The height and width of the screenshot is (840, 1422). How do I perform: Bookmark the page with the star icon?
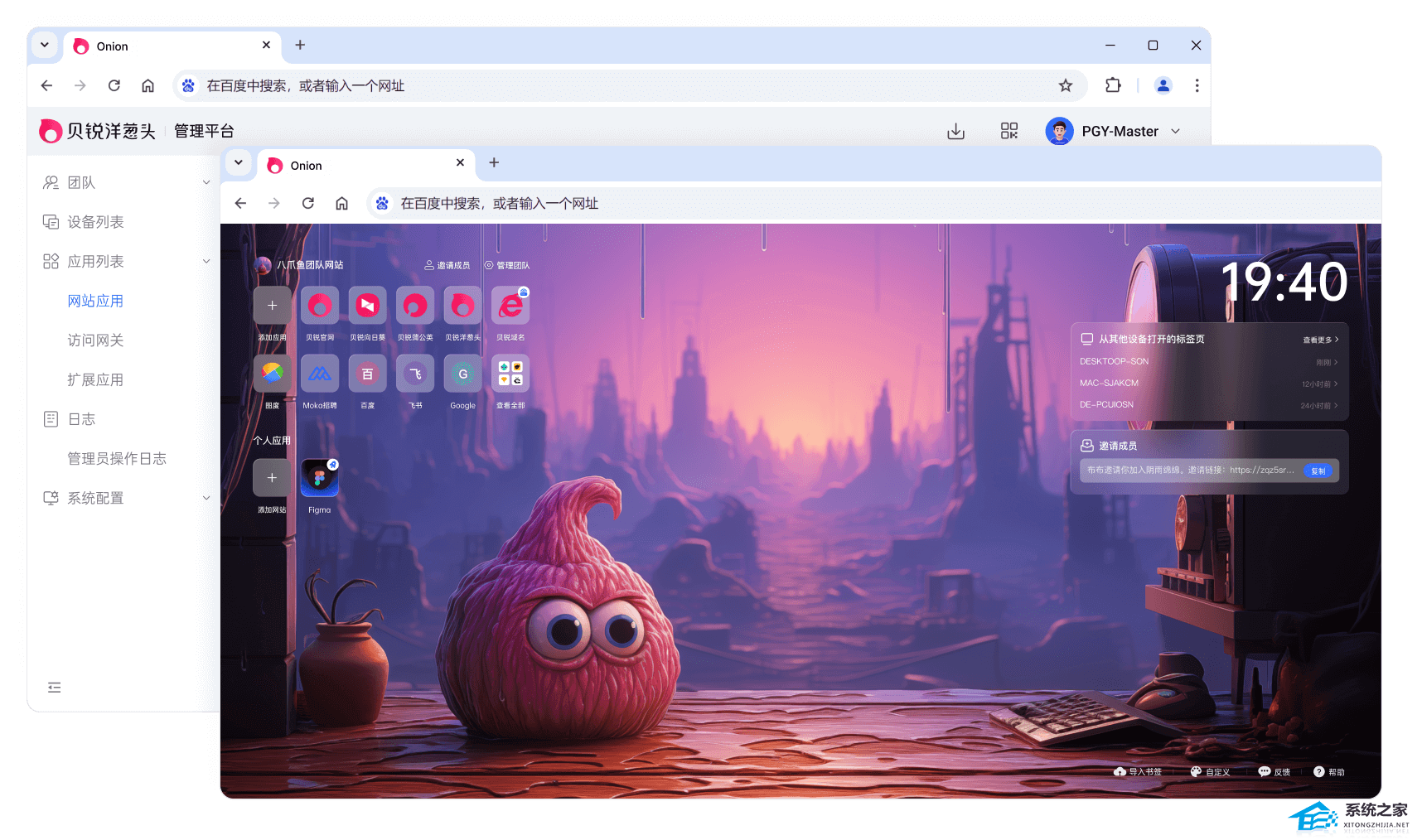click(x=1066, y=85)
